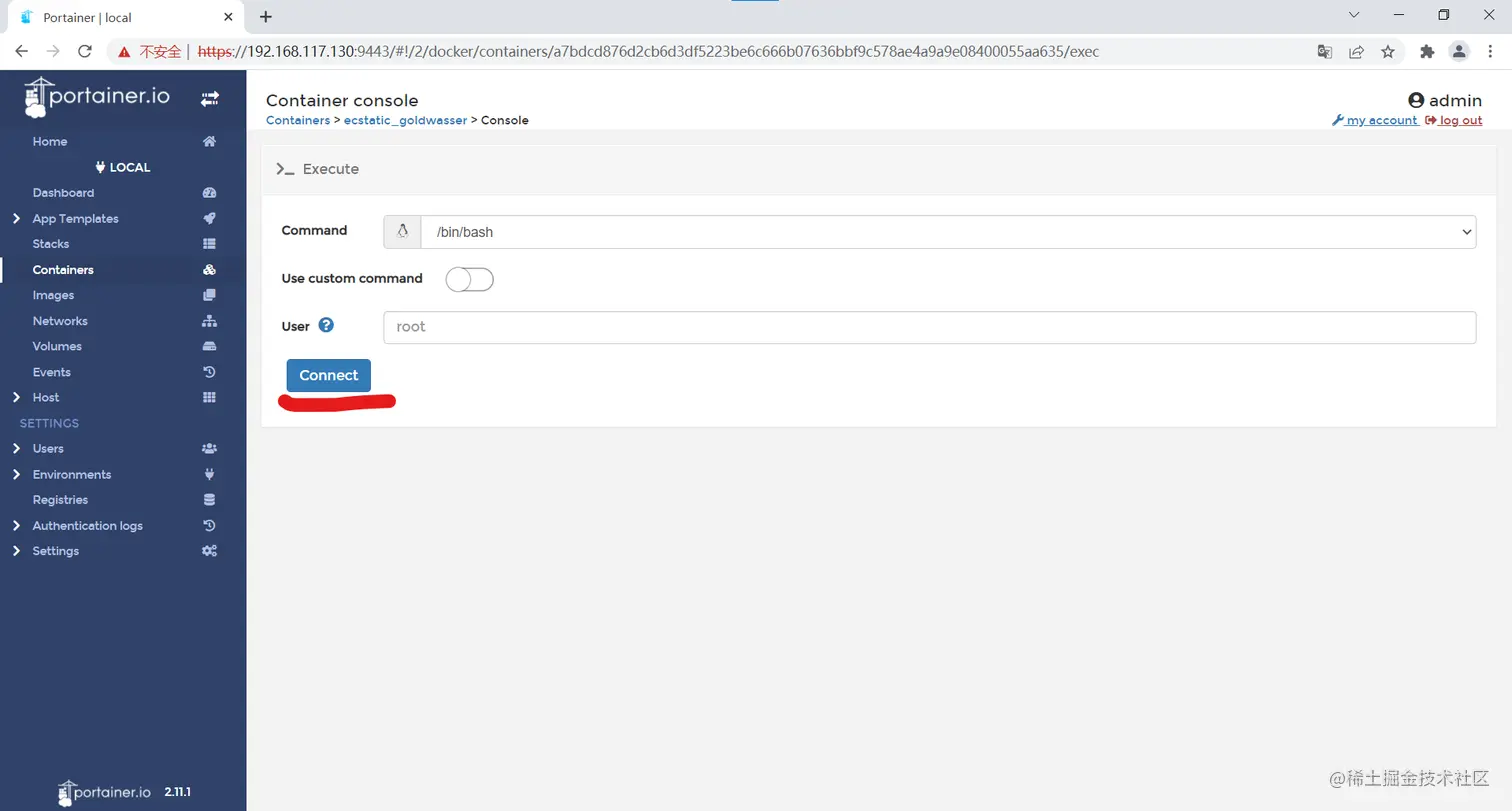Click the blue Connect button
This screenshot has height=811, width=1512.
328,375
